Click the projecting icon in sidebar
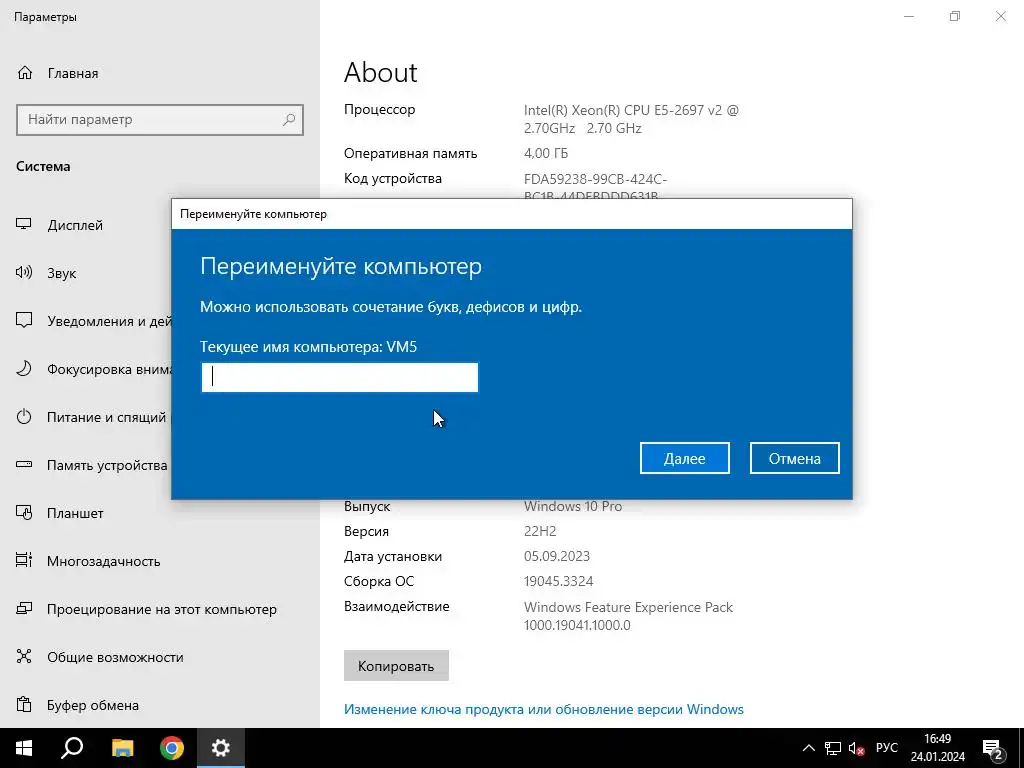This screenshot has width=1024, height=768. point(24,608)
